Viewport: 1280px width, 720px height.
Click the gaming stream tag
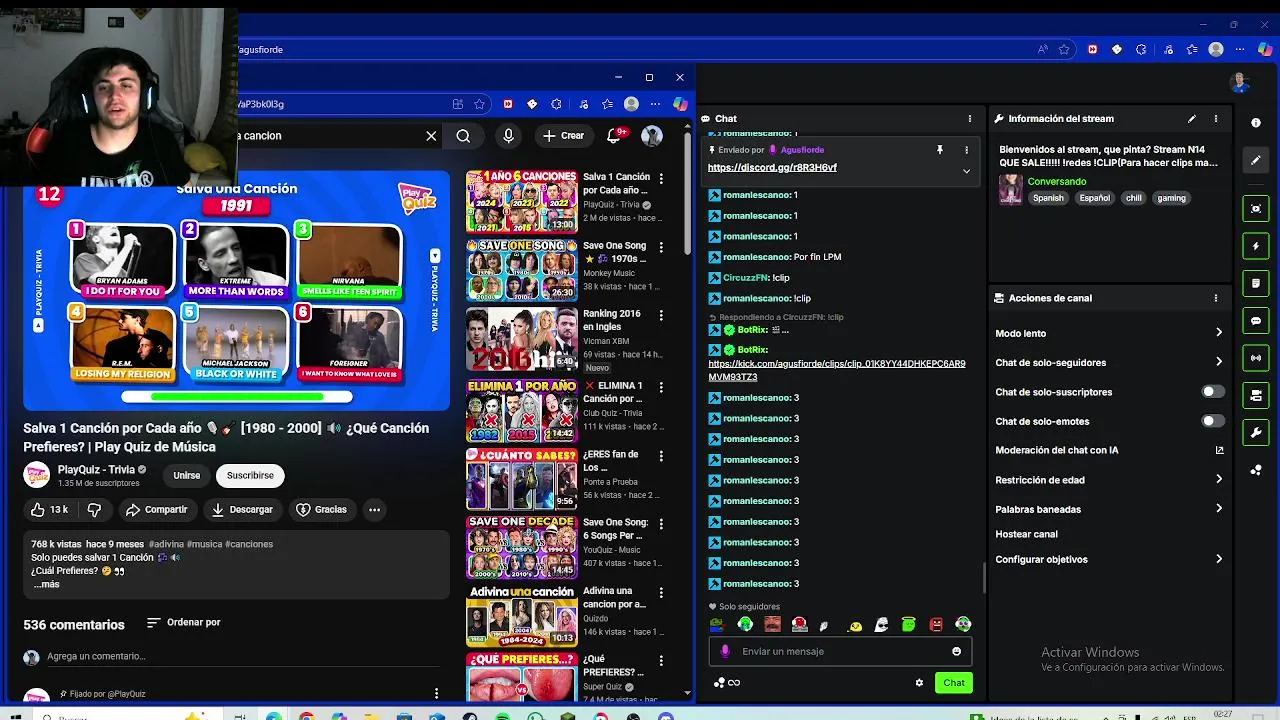tap(1171, 198)
